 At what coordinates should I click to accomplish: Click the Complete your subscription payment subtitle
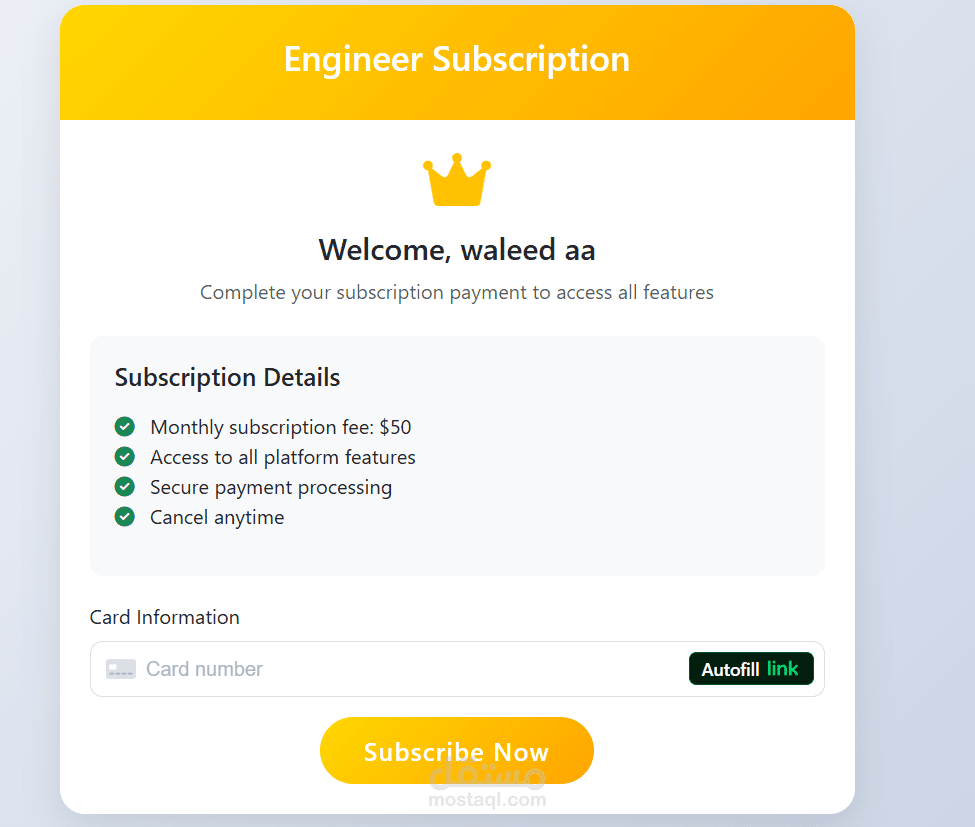pos(457,292)
